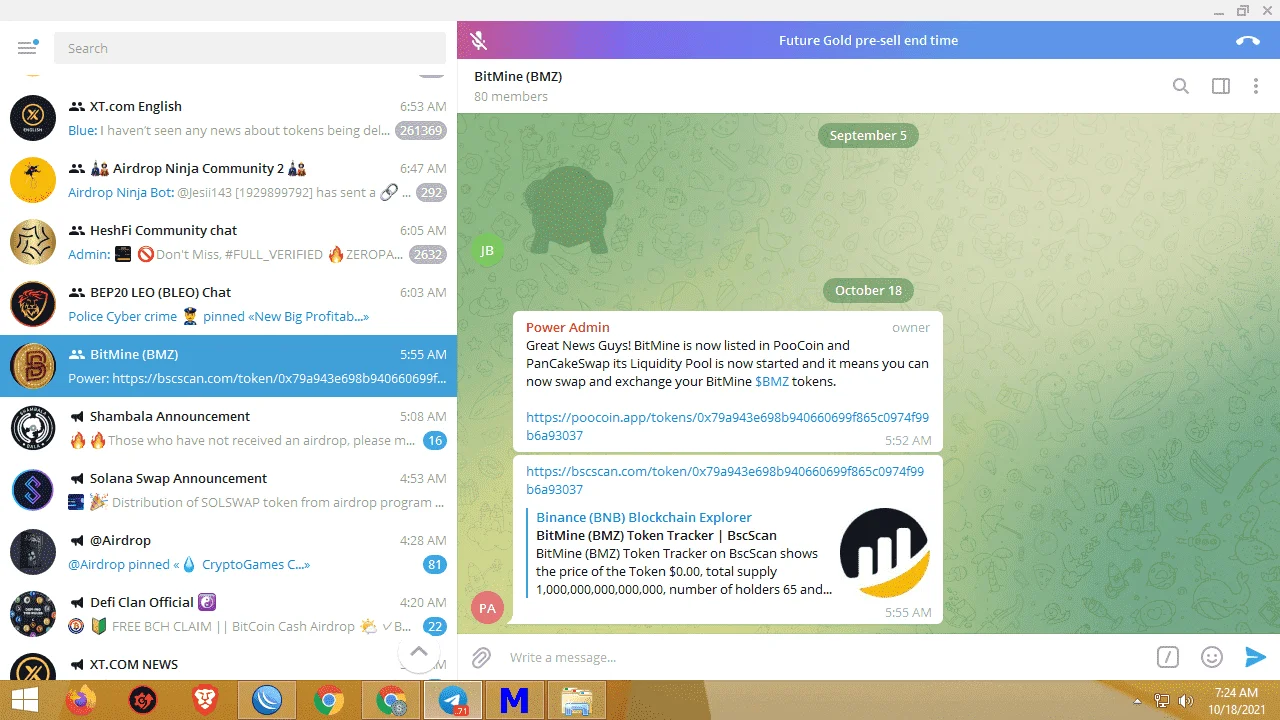The height and width of the screenshot is (720, 1280).
Task: Click the October 18 date label
Action: click(x=868, y=291)
